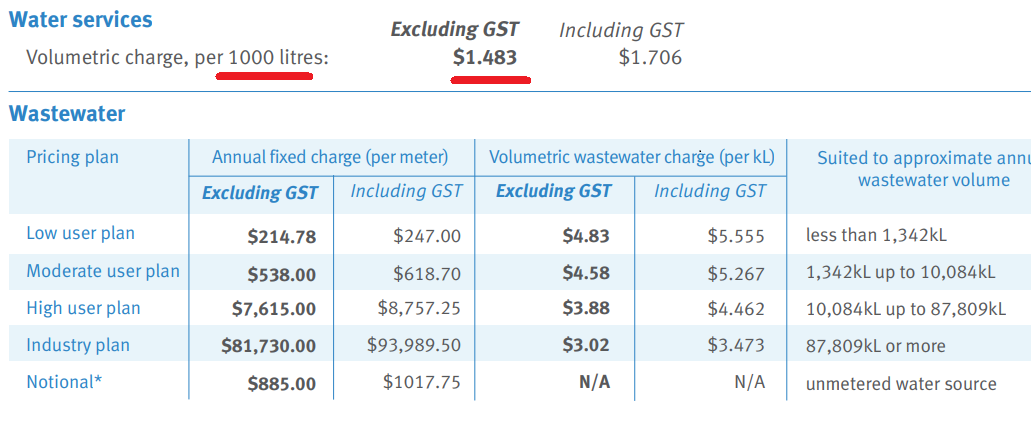Click the Wastewater section heading

pos(67,114)
